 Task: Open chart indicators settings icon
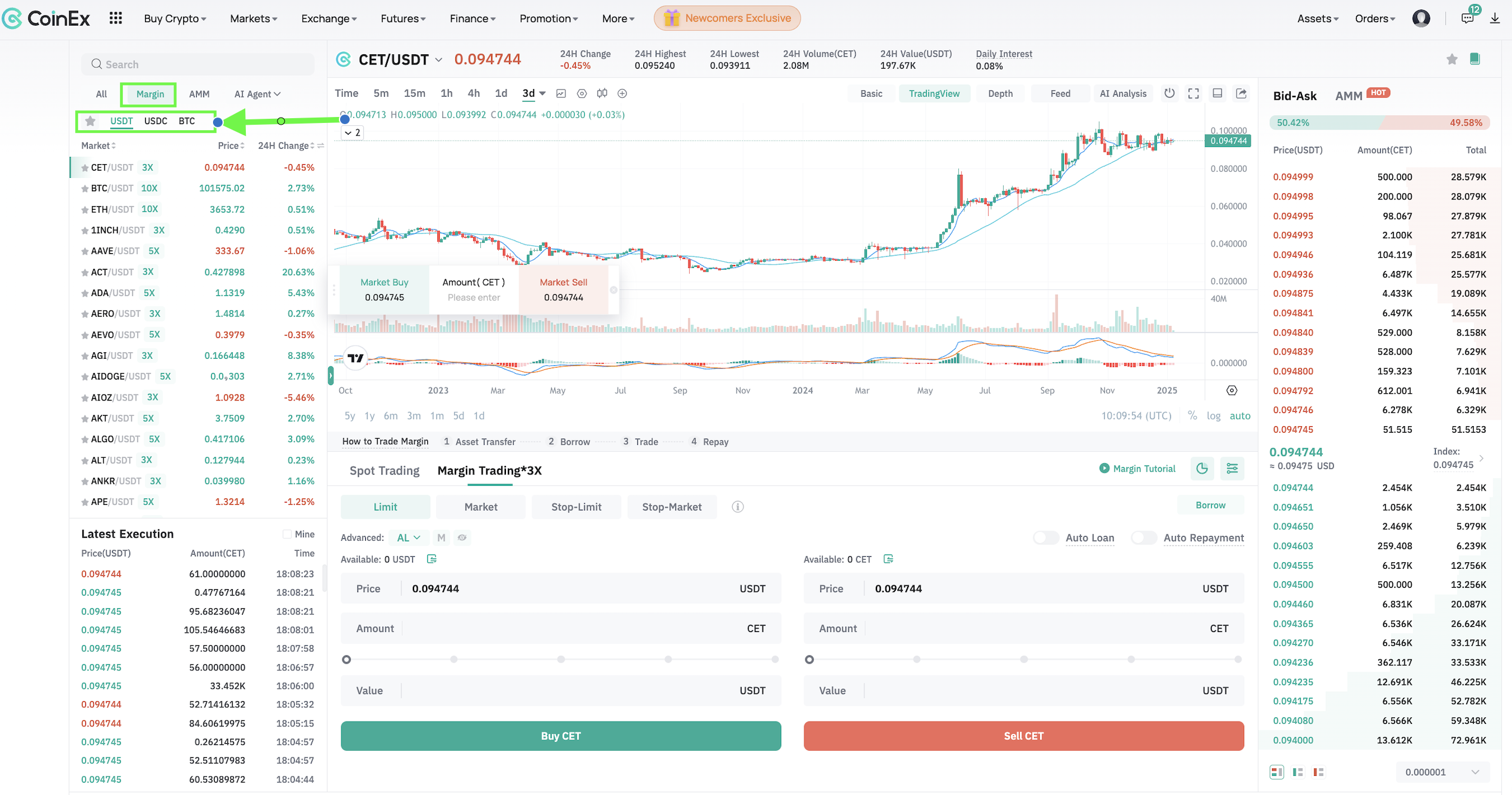click(x=582, y=93)
